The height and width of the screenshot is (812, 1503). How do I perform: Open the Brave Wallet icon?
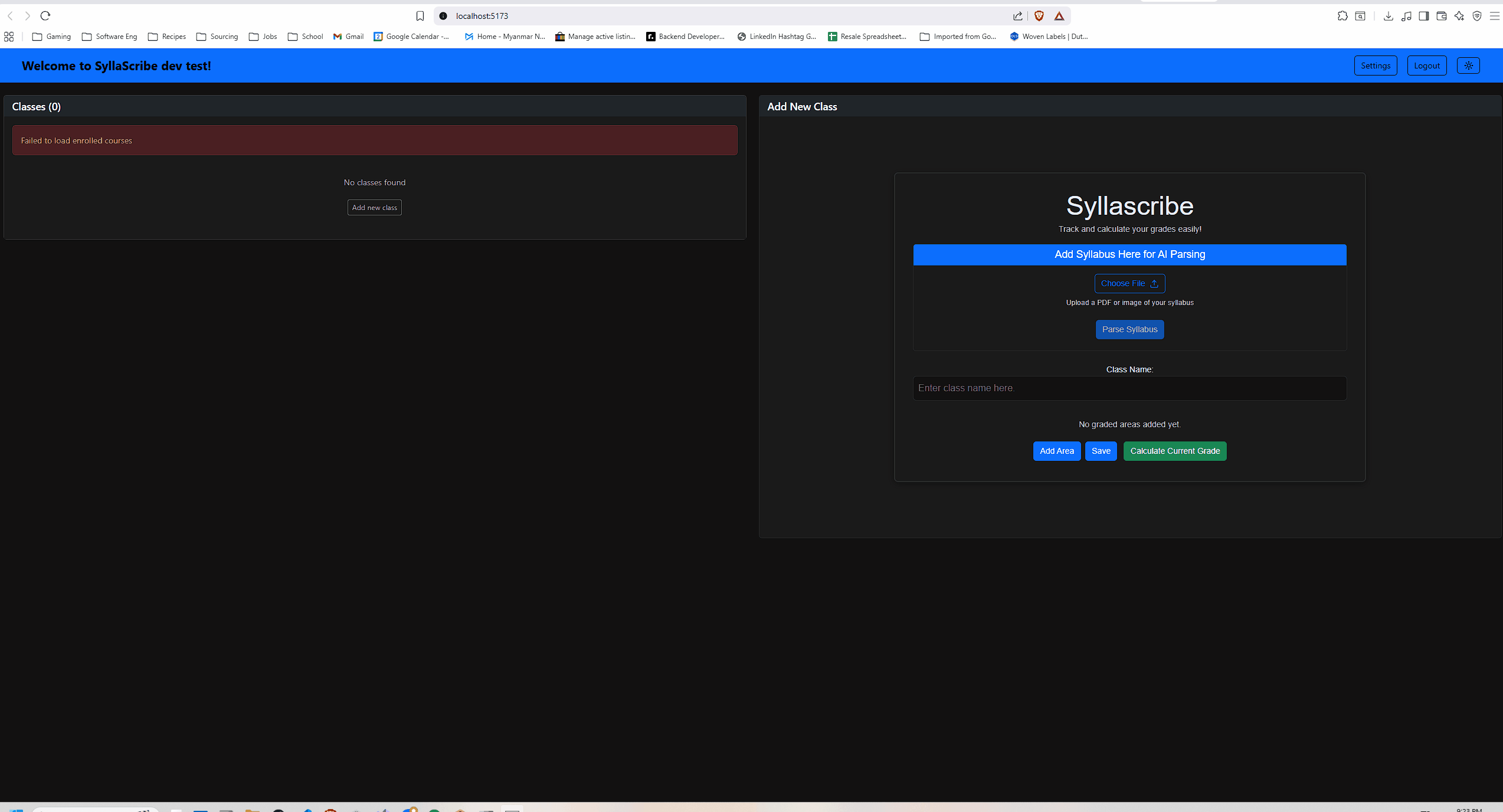pos(1442,16)
